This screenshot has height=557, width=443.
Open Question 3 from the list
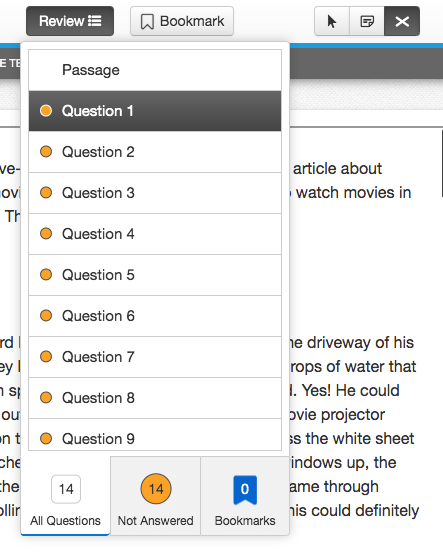tap(155, 193)
